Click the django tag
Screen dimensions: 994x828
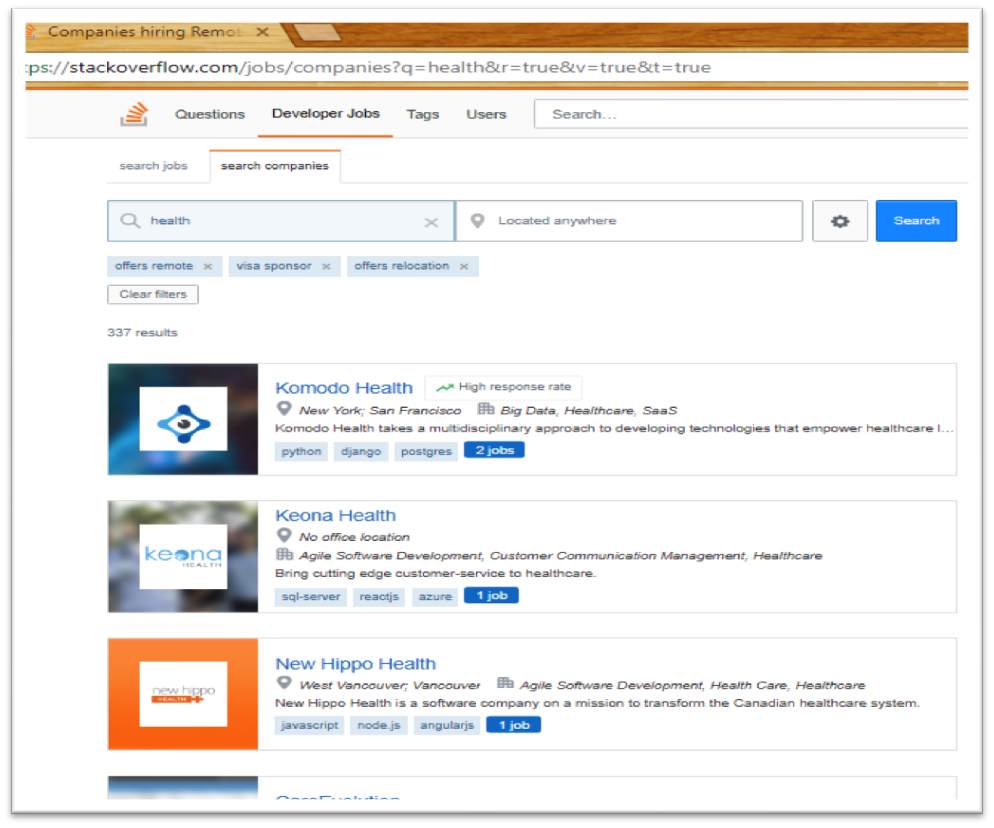[x=361, y=451]
